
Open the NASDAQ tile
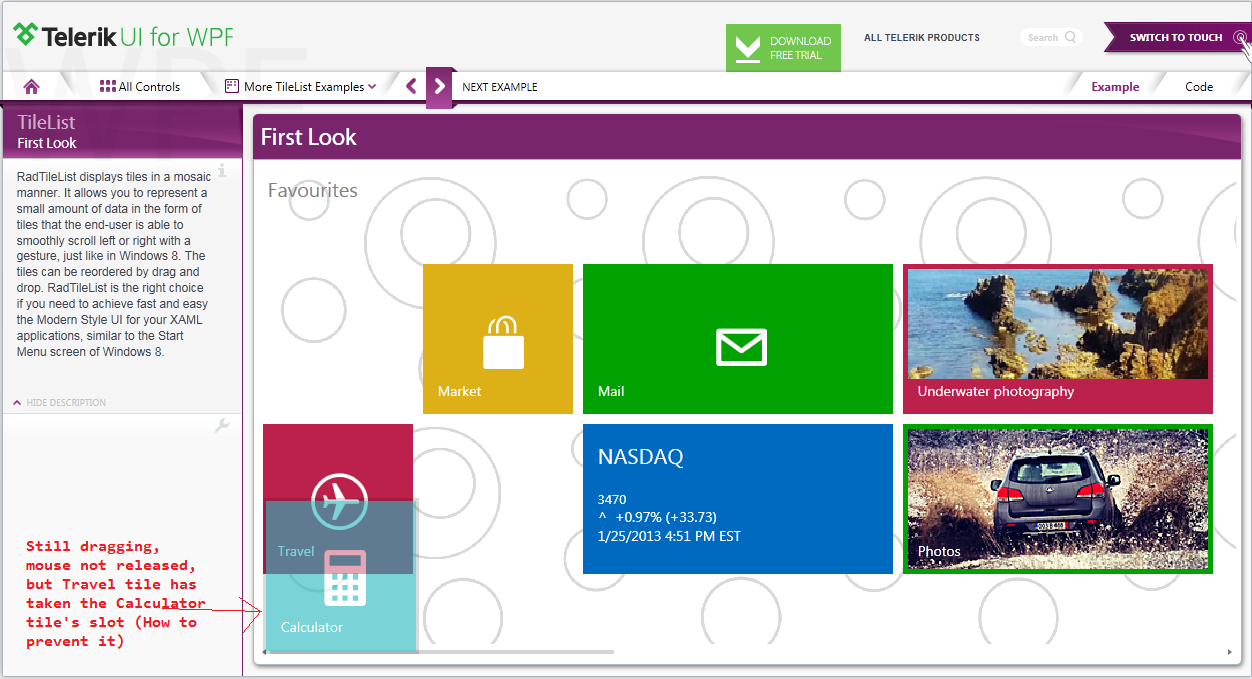[x=738, y=499]
